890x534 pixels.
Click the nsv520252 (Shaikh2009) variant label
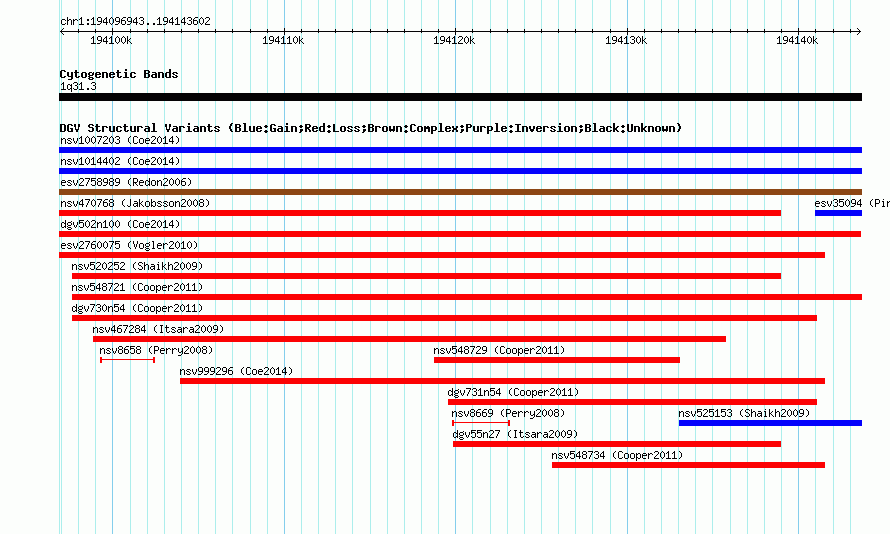point(137,266)
